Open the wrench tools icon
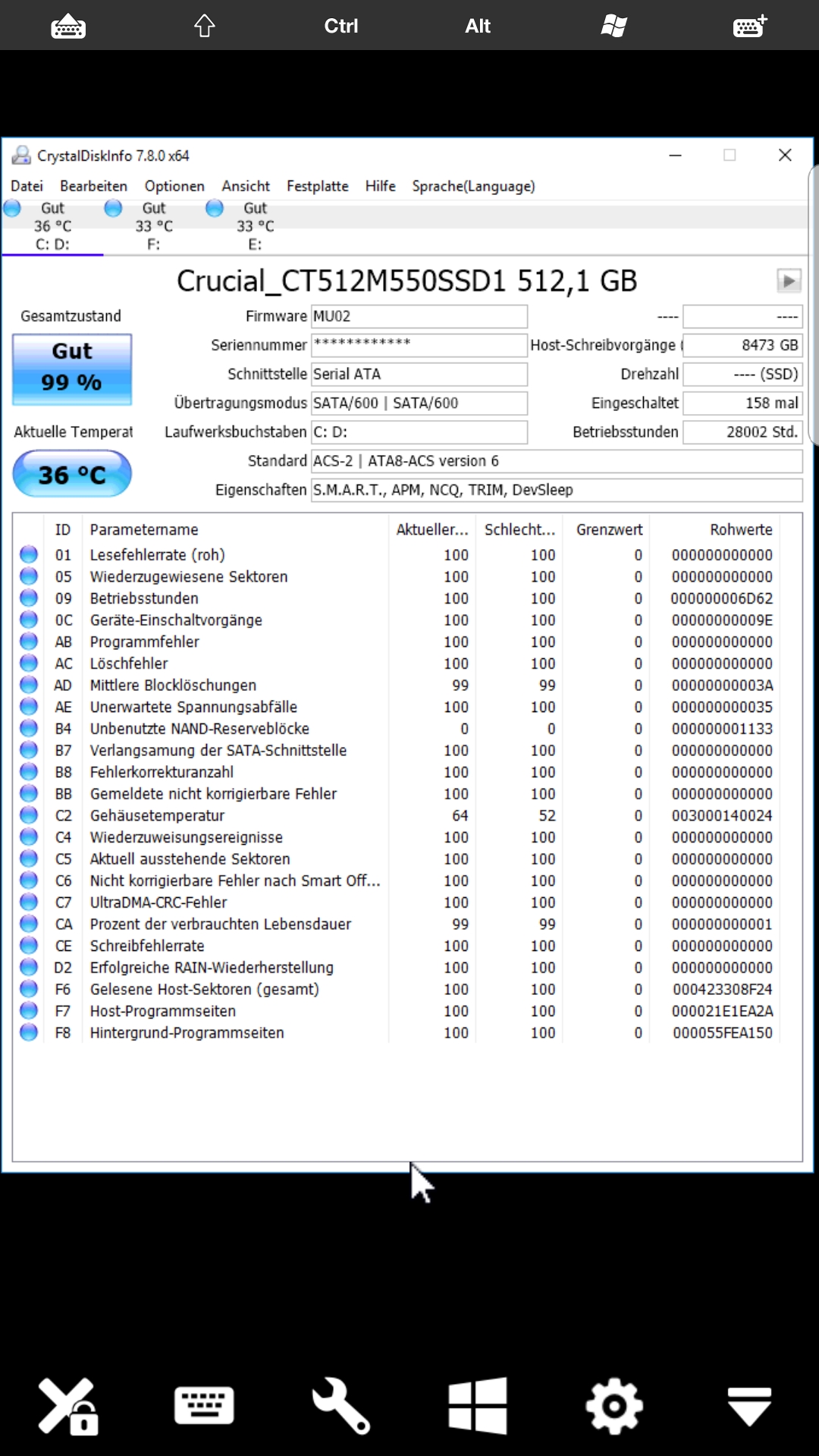Image resolution: width=819 pixels, height=1456 pixels. (341, 1406)
